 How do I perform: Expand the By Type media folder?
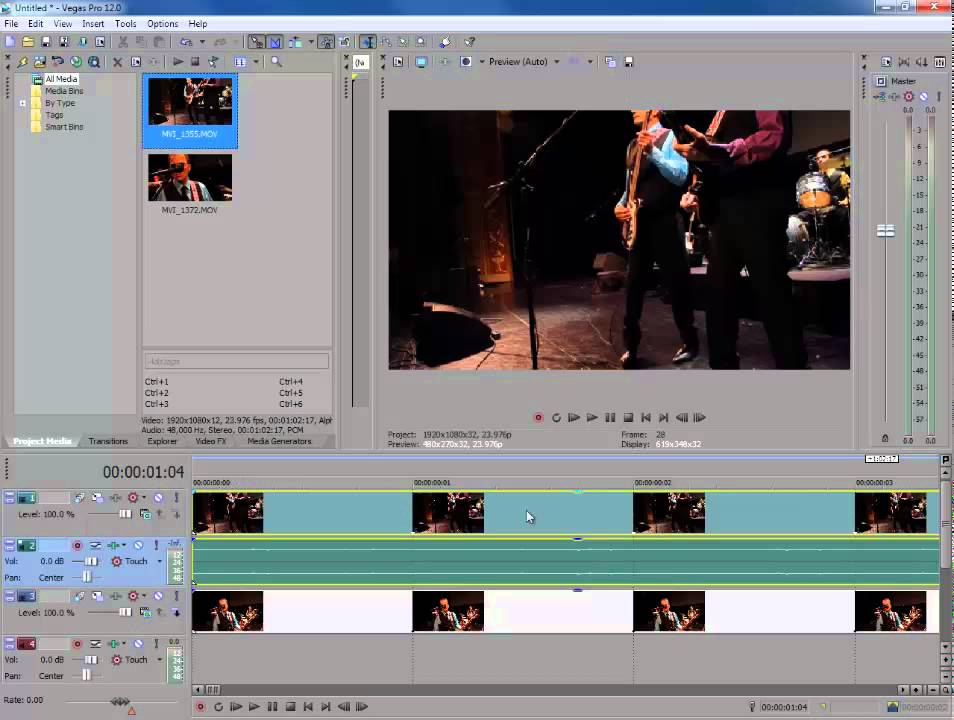23,103
